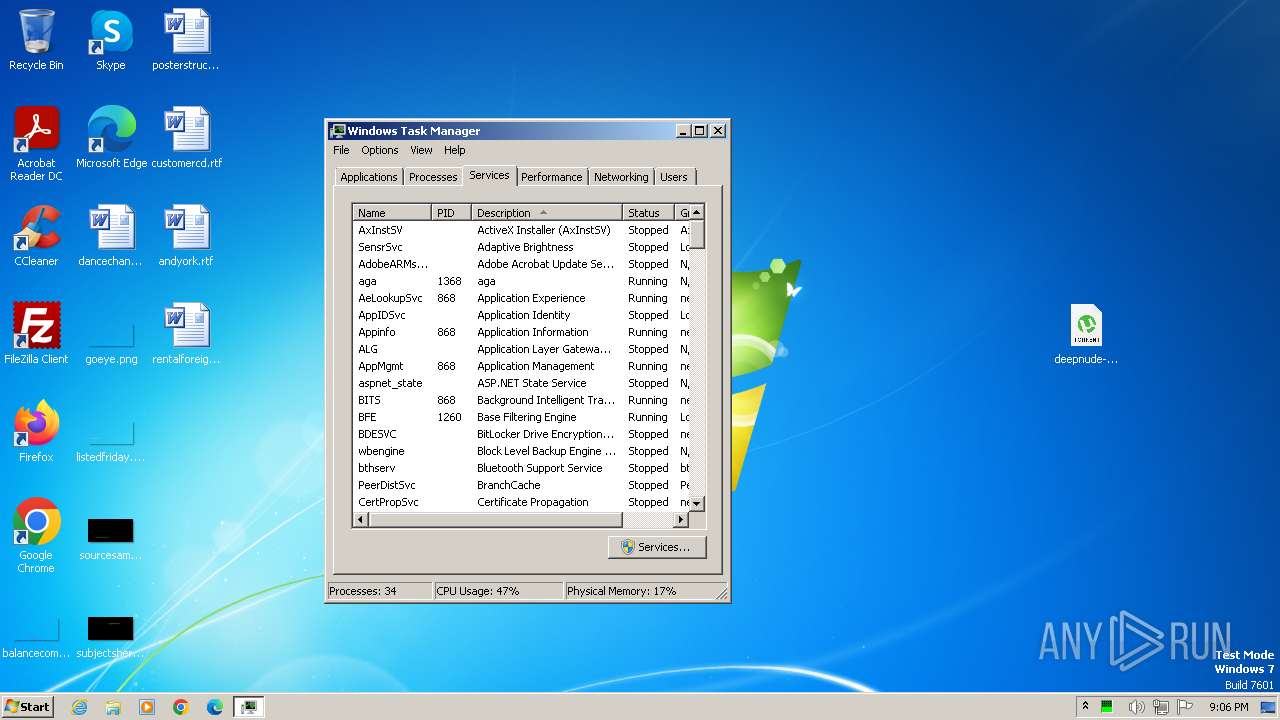
Task: Select the sourcesam file icon
Action: click(111, 538)
